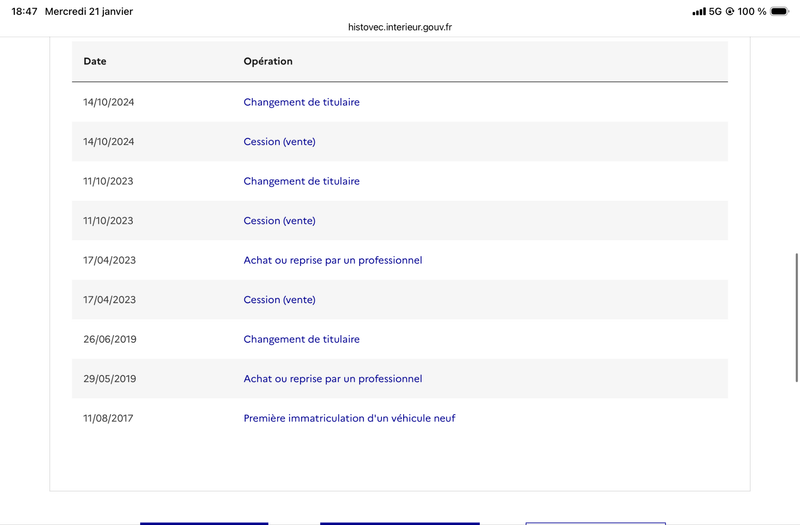Tap the orientation lock icon in status bar
The image size is (800, 525).
click(x=731, y=11)
